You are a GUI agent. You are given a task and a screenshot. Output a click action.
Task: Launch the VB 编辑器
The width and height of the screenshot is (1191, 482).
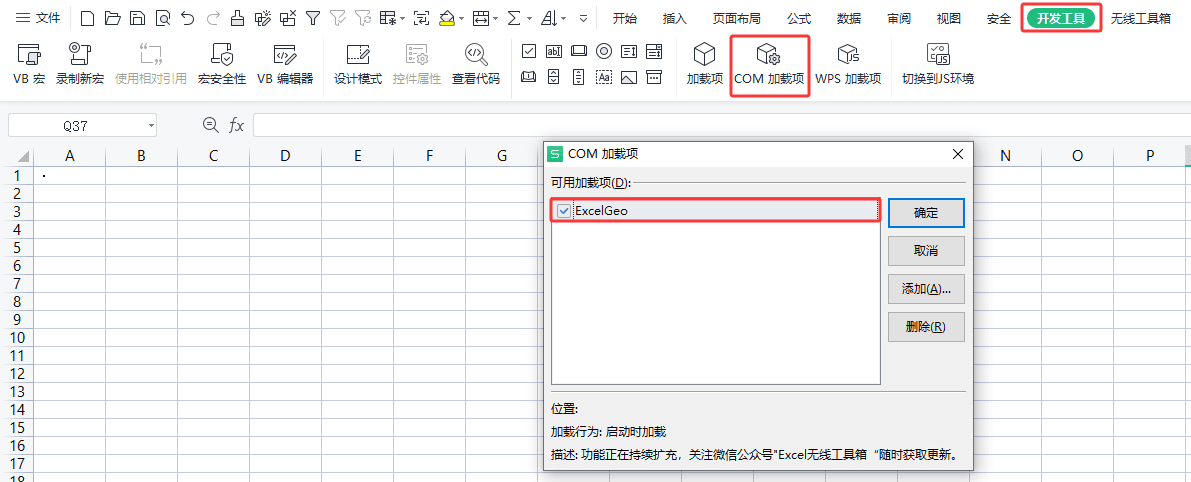tap(285, 65)
